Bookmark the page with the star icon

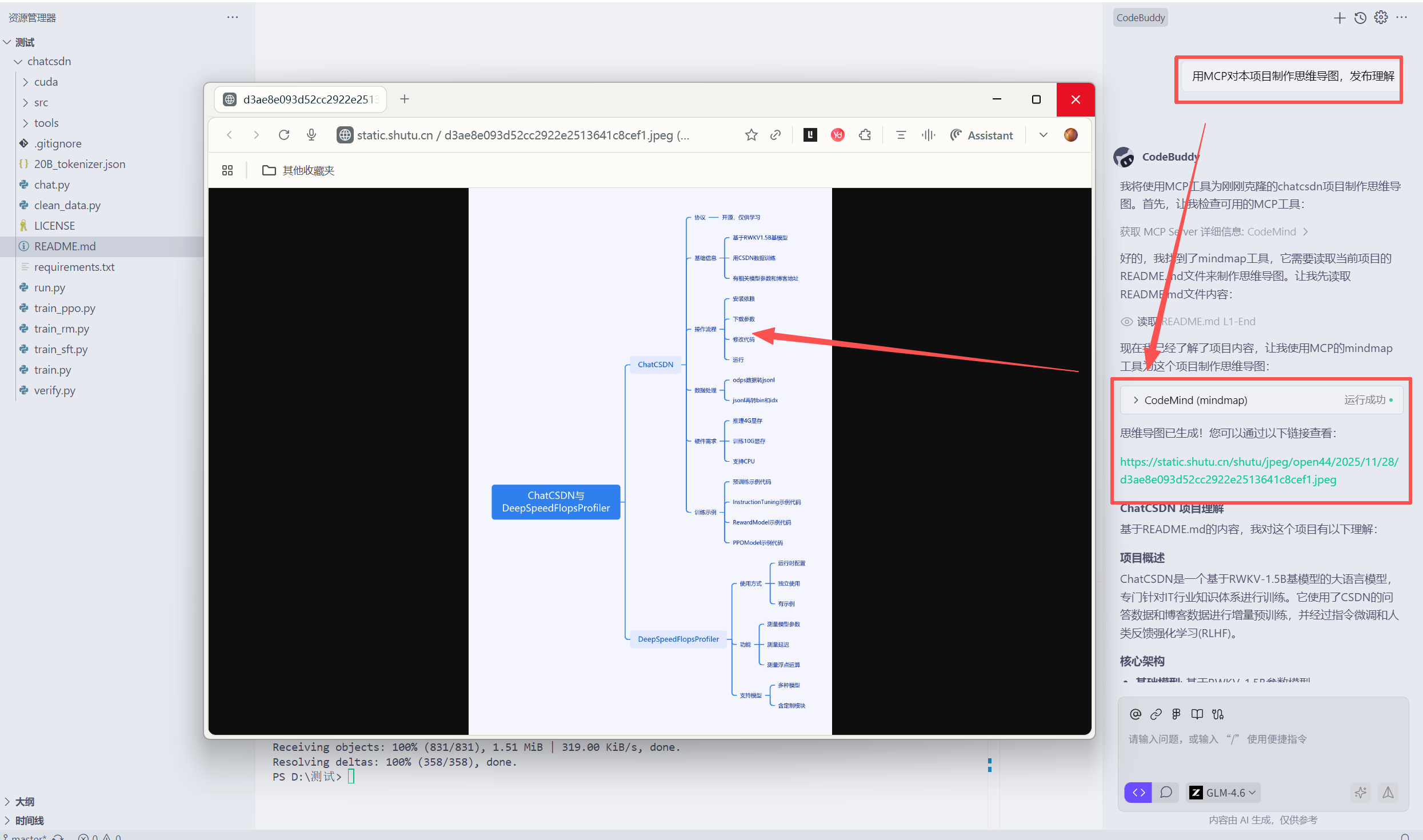(751, 135)
